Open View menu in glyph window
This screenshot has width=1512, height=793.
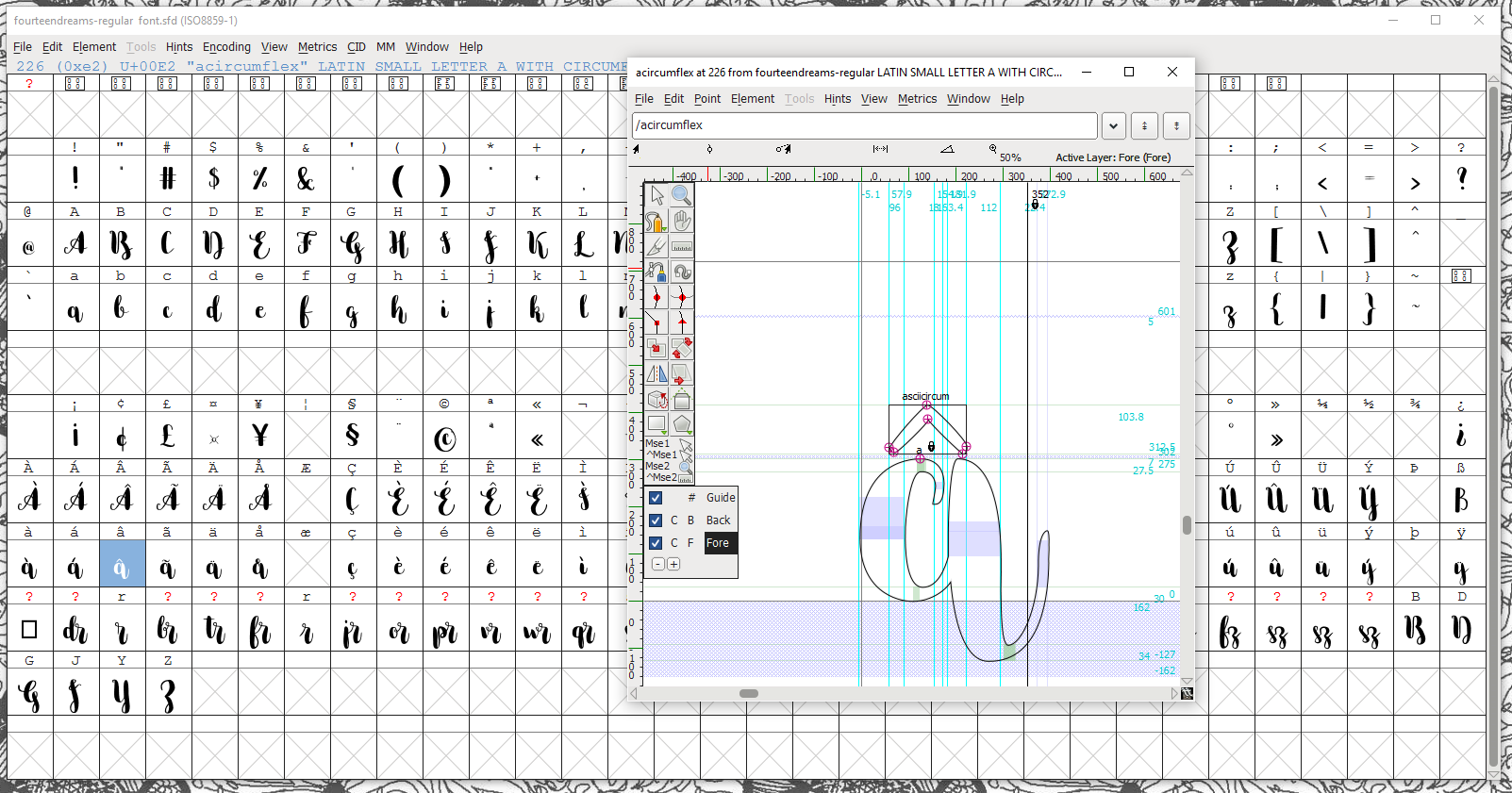pos(874,99)
